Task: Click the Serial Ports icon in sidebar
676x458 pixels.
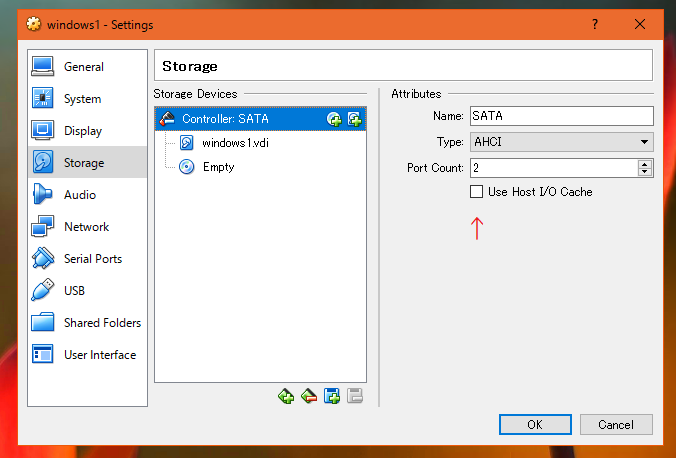Action: (x=43, y=258)
